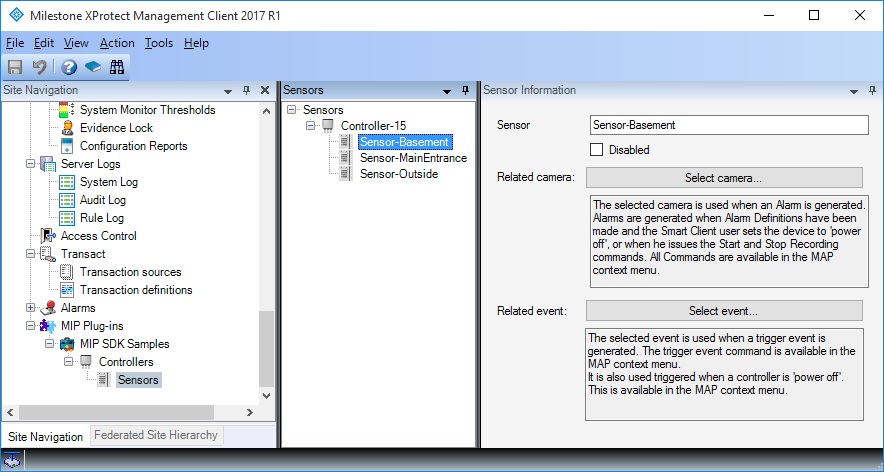The height and width of the screenshot is (472, 884).
Task: Collapse the MIP Plug-ins node
Action: [30, 326]
